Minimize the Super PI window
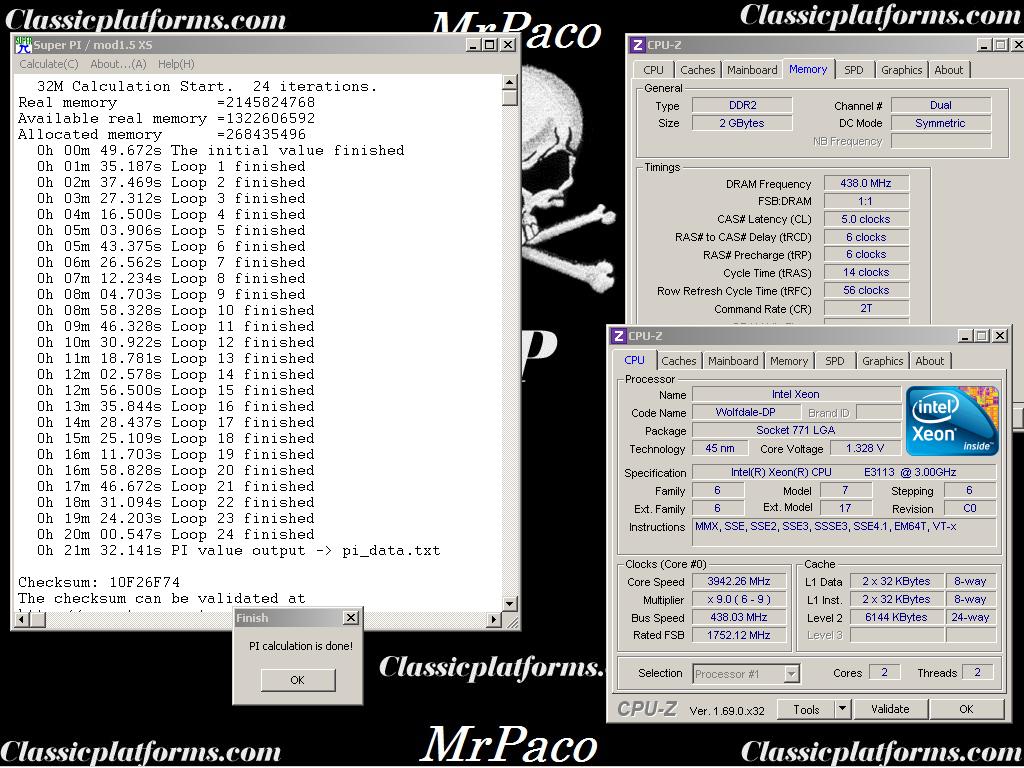 tap(473, 44)
